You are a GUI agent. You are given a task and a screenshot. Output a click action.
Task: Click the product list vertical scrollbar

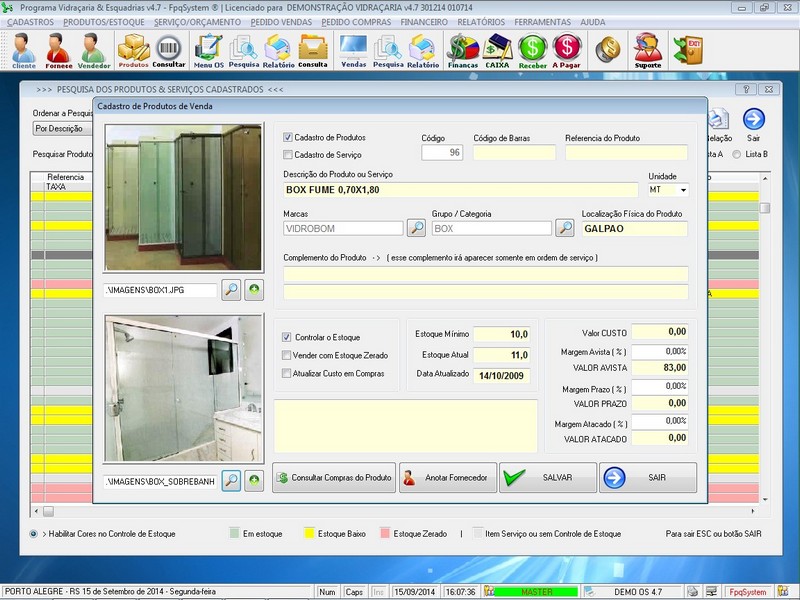point(765,337)
